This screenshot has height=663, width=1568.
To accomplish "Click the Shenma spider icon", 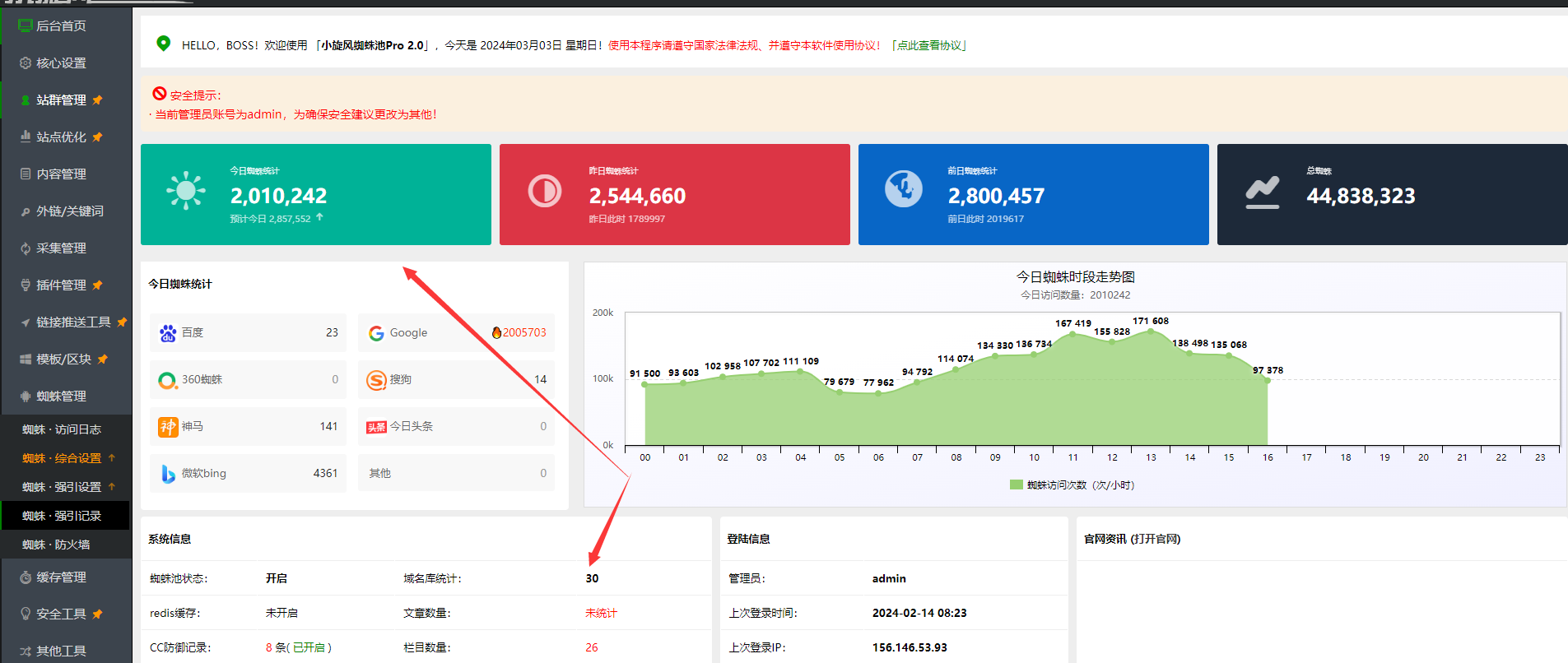I will (x=168, y=427).
